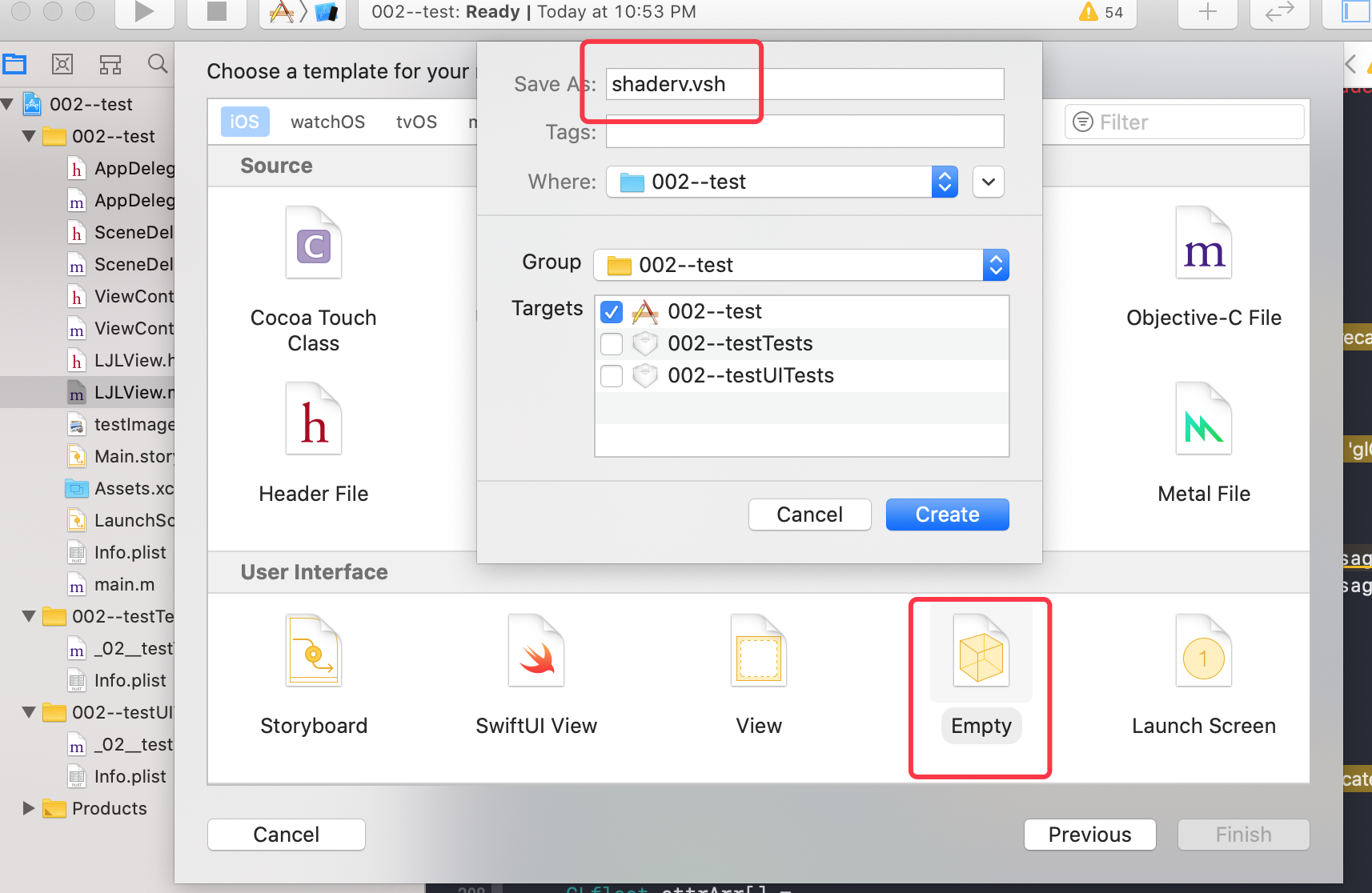Stop the running scheme
The height and width of the screenshot is (893, 1372).
click(x=216, y=11)
